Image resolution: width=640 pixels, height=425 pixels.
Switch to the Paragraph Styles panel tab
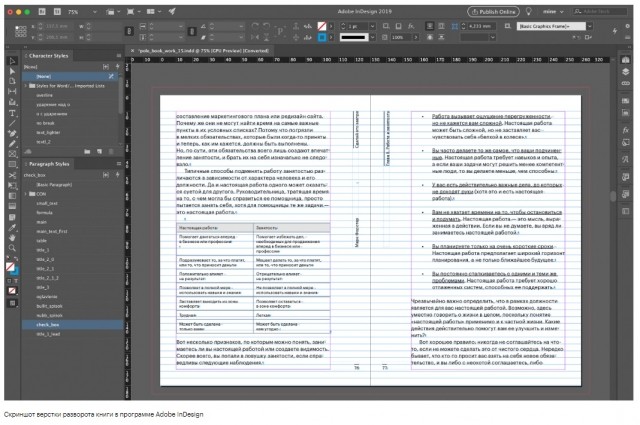tap(49, 164)
